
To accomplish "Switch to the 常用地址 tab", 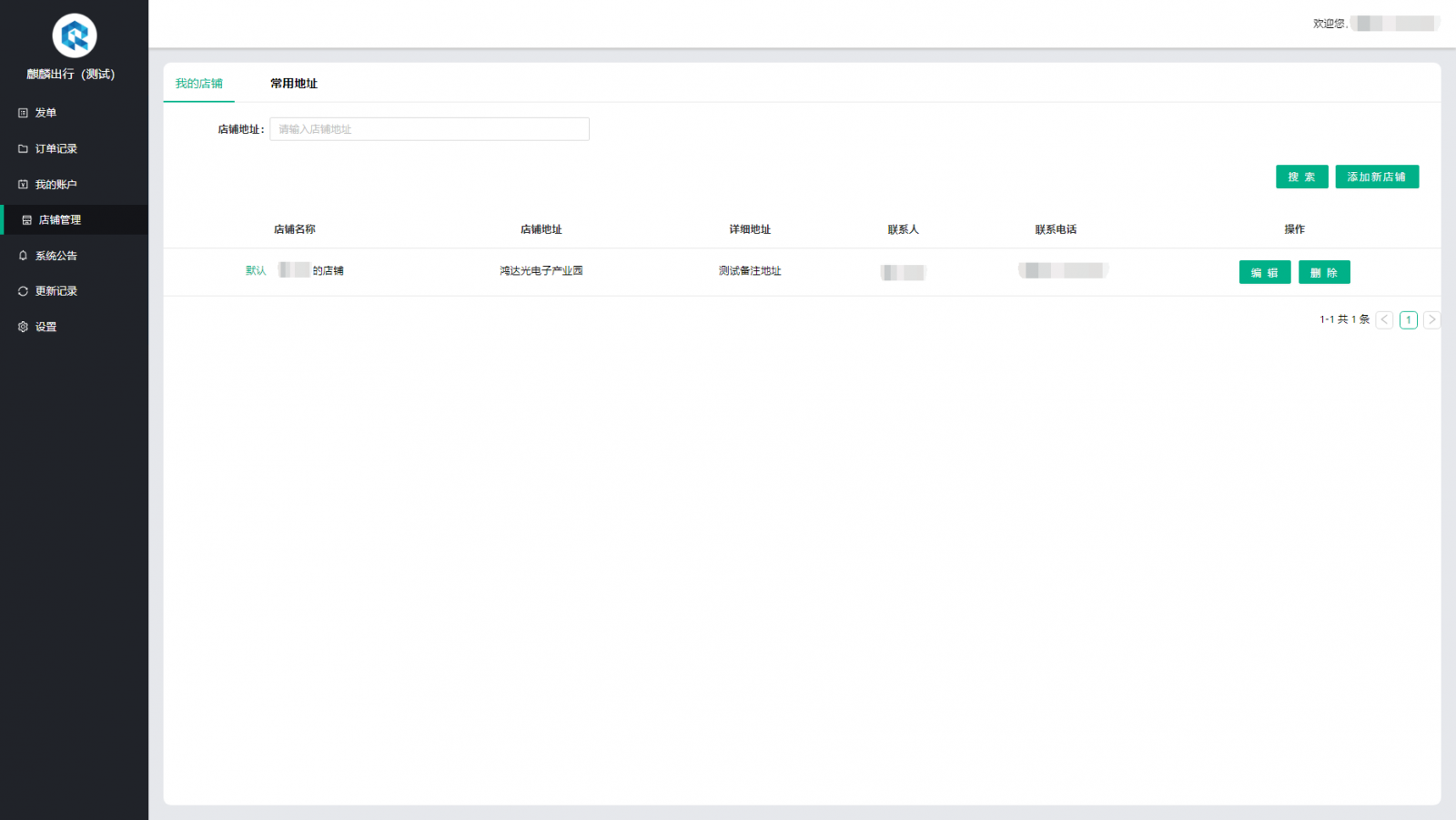I will pos(293,84).
